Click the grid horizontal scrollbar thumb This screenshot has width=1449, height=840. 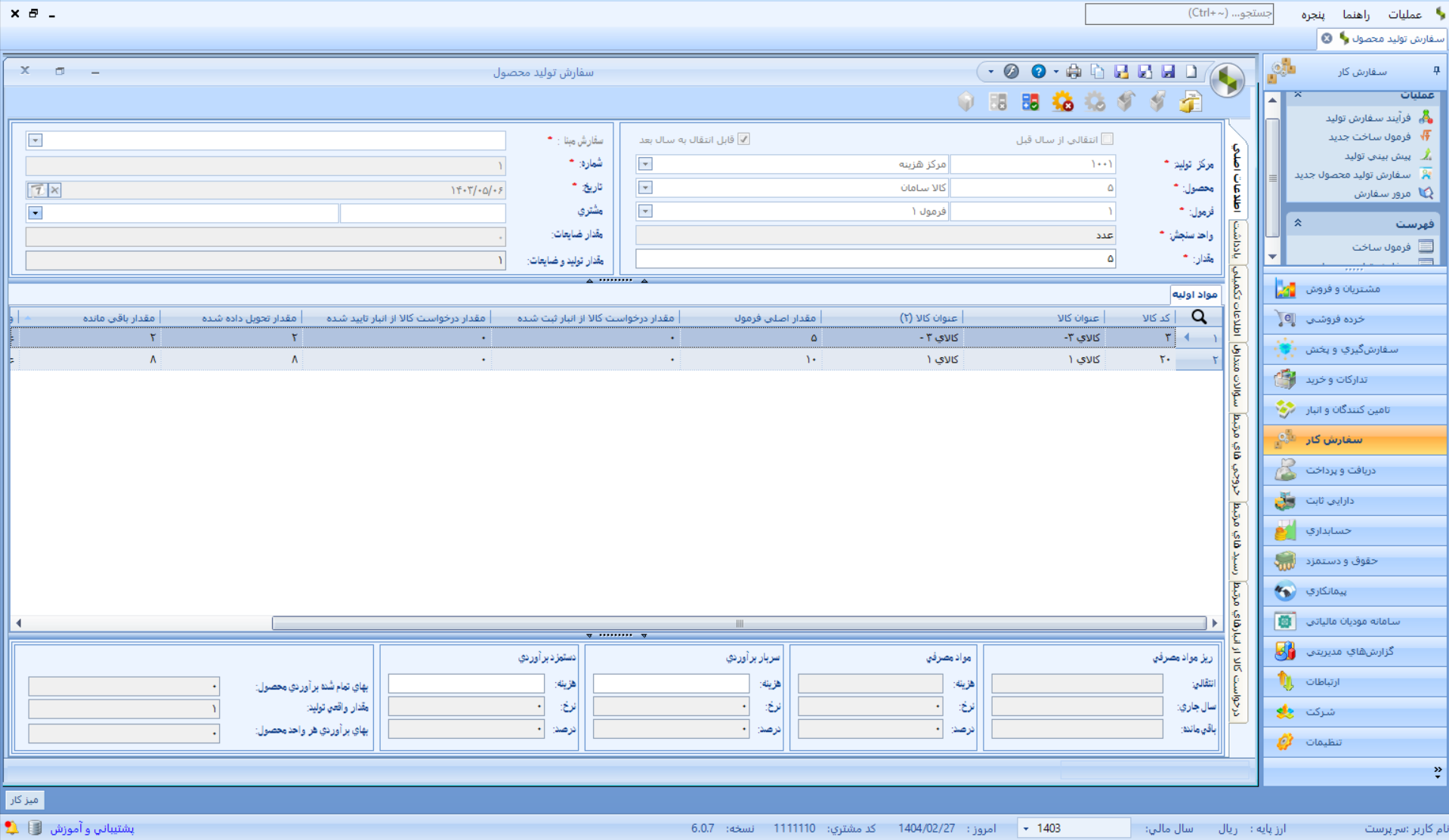739,623
